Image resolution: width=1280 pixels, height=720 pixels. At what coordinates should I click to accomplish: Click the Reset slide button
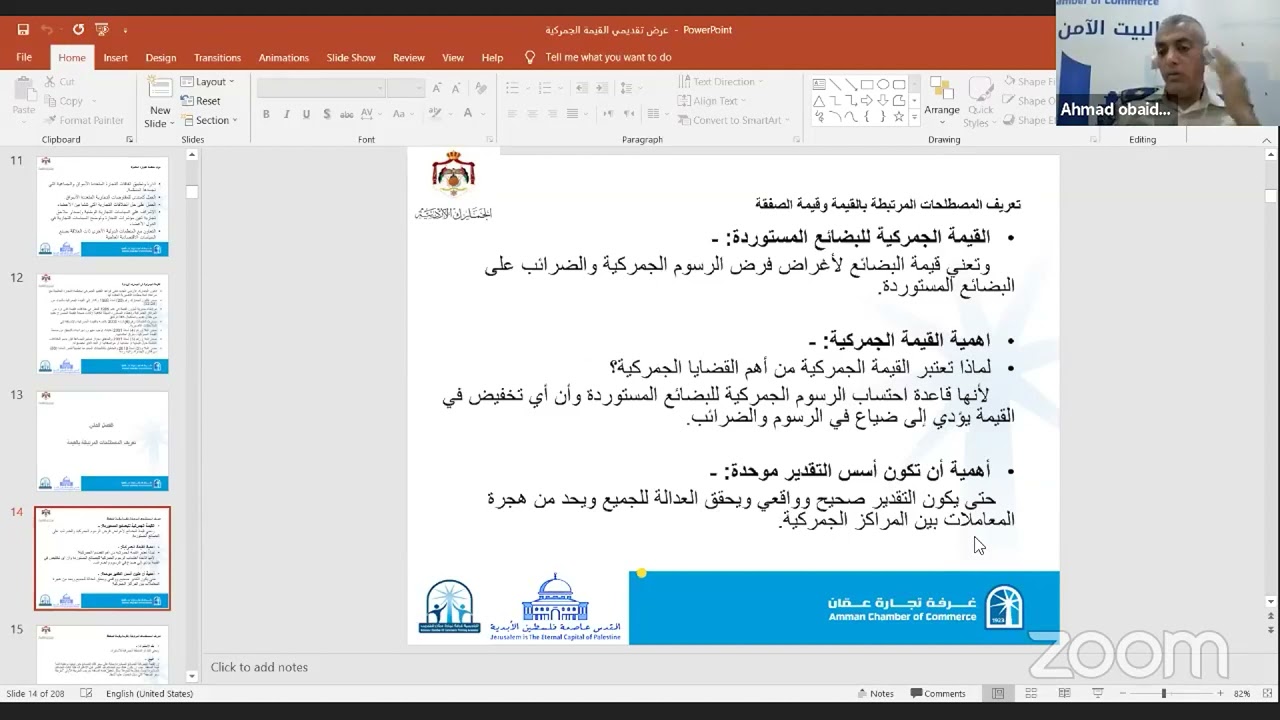tap(201, 101)
